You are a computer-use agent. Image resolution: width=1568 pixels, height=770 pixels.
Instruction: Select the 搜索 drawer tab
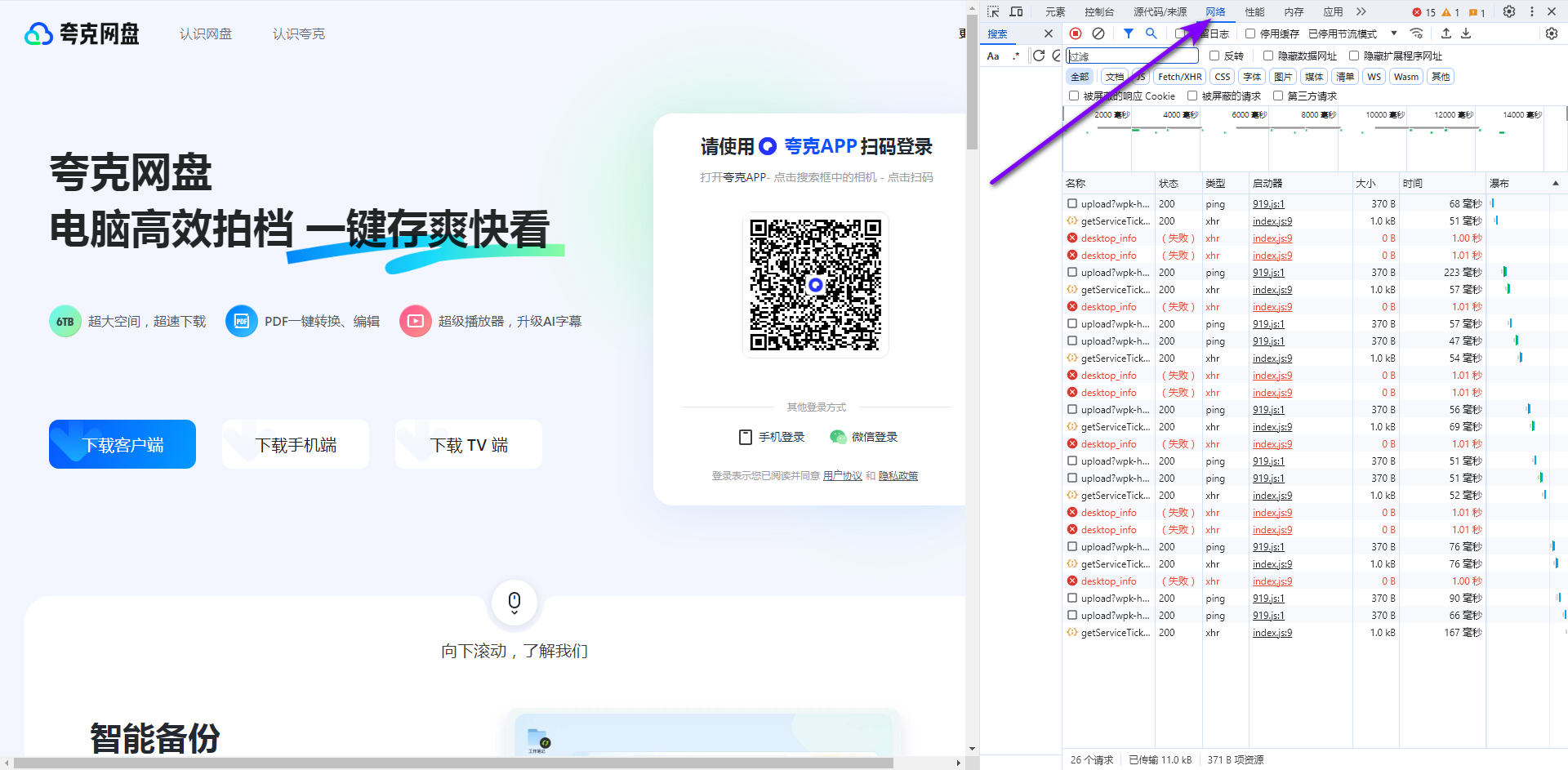coord(997,33)
